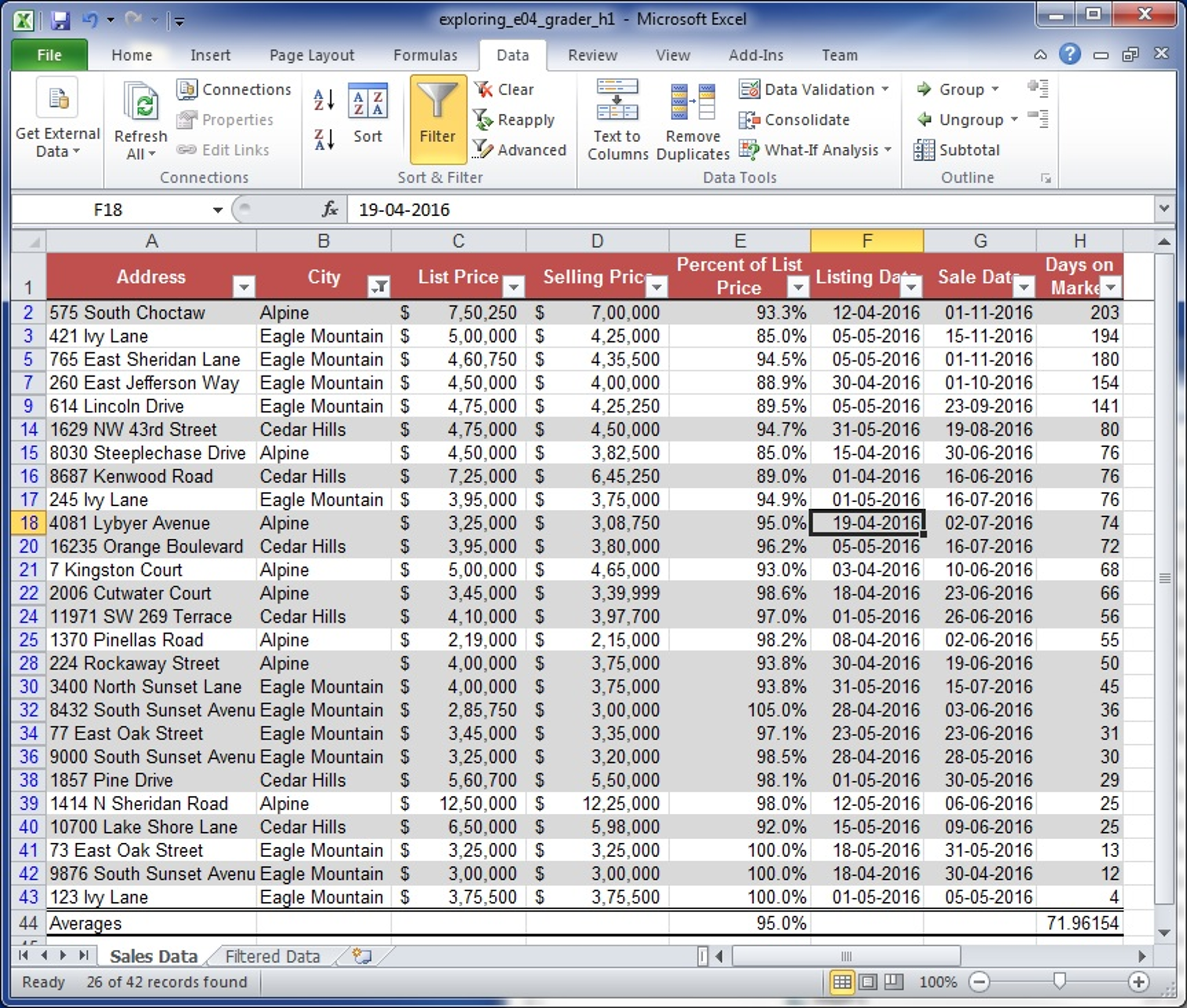Click Consolidate in Data Tools

(x=795, y=119)
